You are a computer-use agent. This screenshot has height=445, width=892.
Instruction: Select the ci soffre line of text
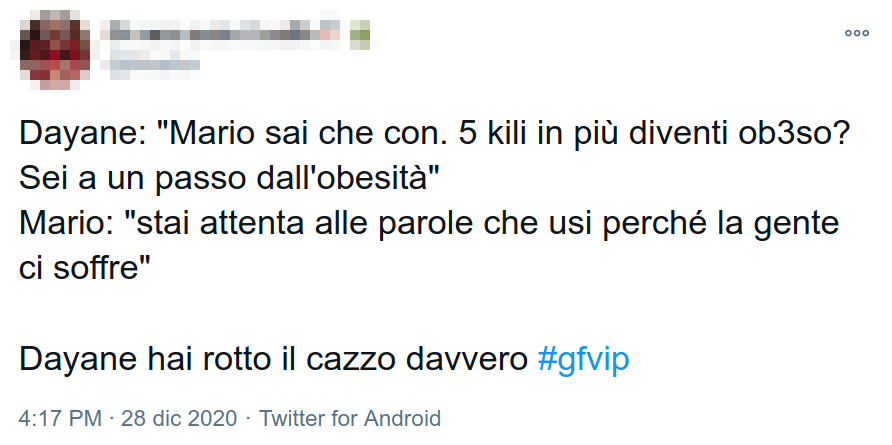click(84, 268)
